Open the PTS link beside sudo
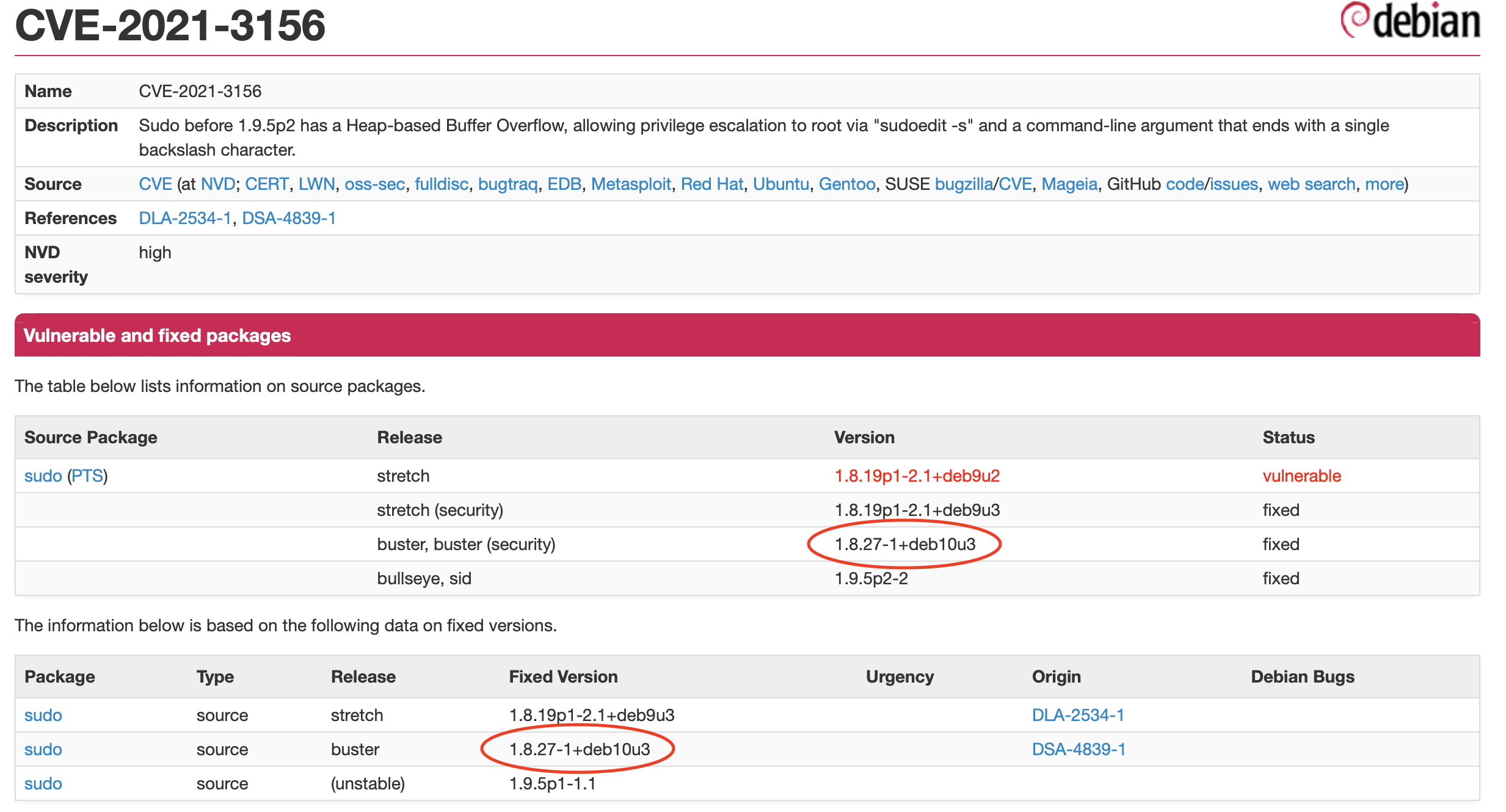Image resolution: width=1506 pixels, height=812 pixels. coord(87,476)
